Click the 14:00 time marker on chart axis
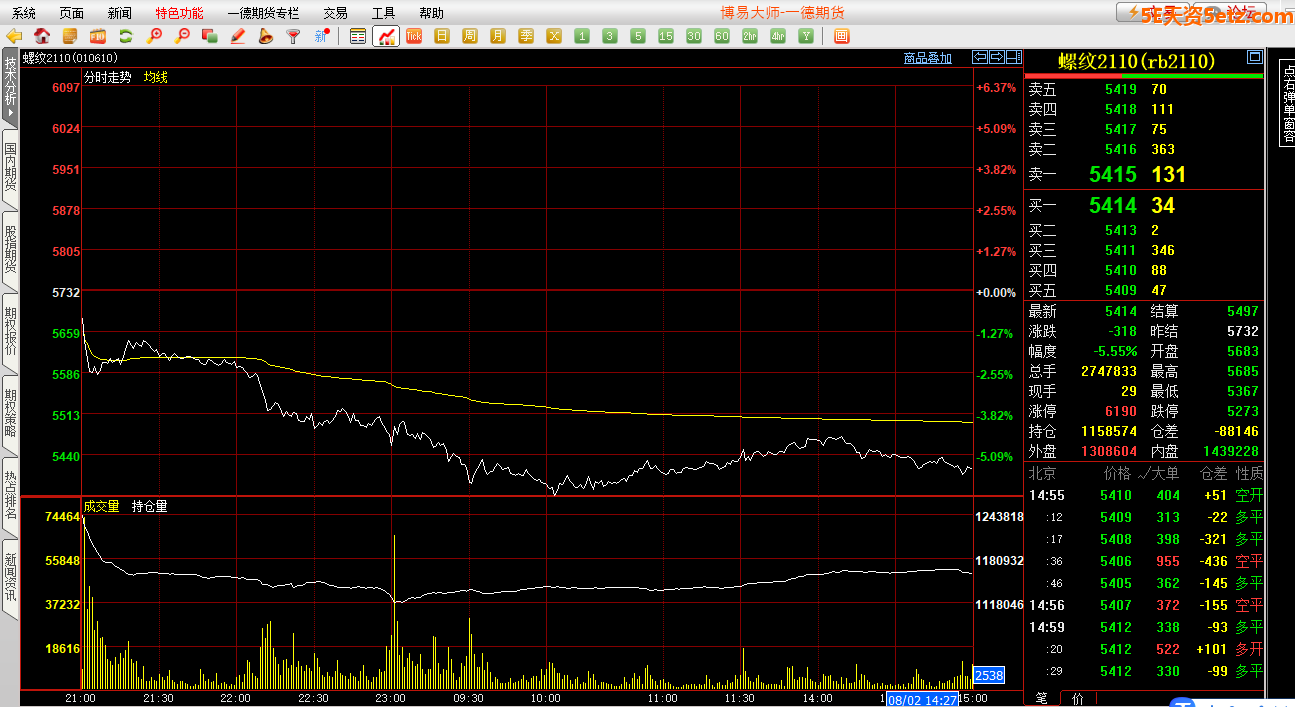Screen dimensions: 1295x707 818,697
